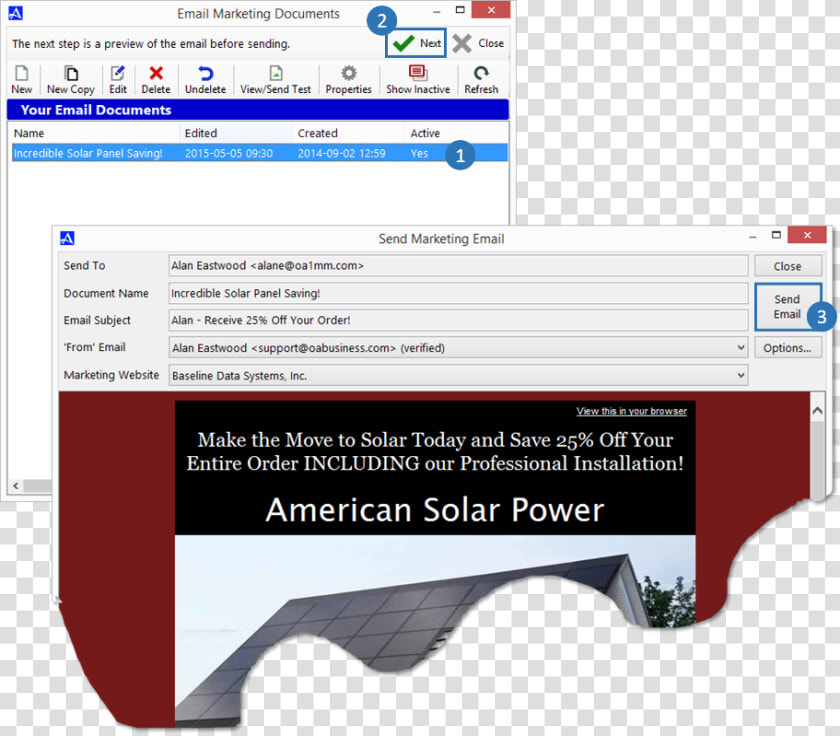Click the Send Email button
Image resolution: width=840 pixels, height=736 pixels.
(788, 307)
